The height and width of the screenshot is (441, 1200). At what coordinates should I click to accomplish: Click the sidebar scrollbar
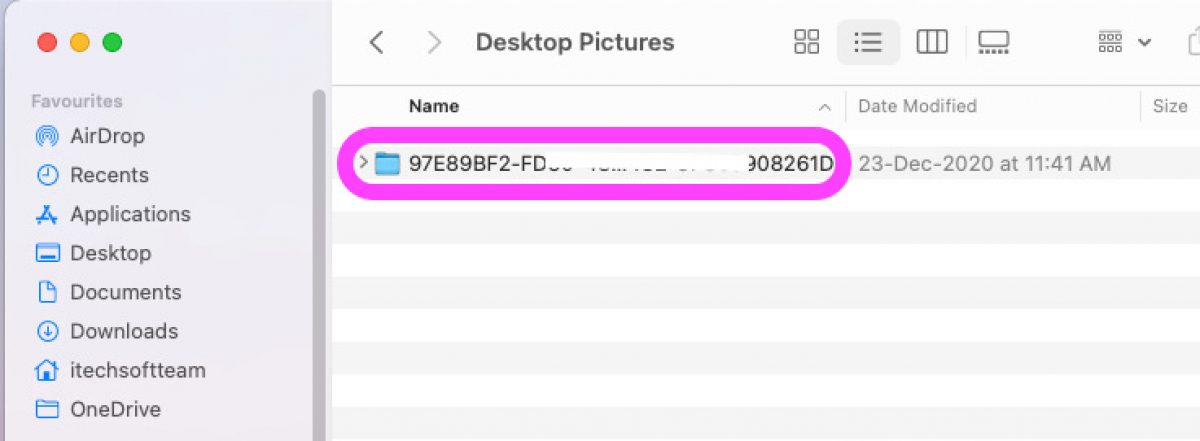319,264
